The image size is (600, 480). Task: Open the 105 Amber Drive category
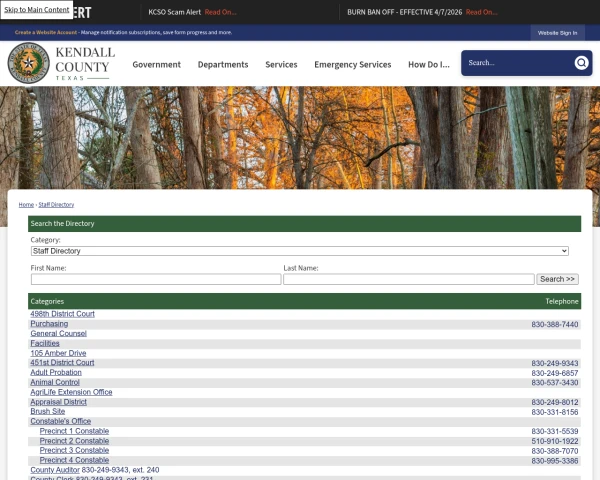click(x=59, y=353)
